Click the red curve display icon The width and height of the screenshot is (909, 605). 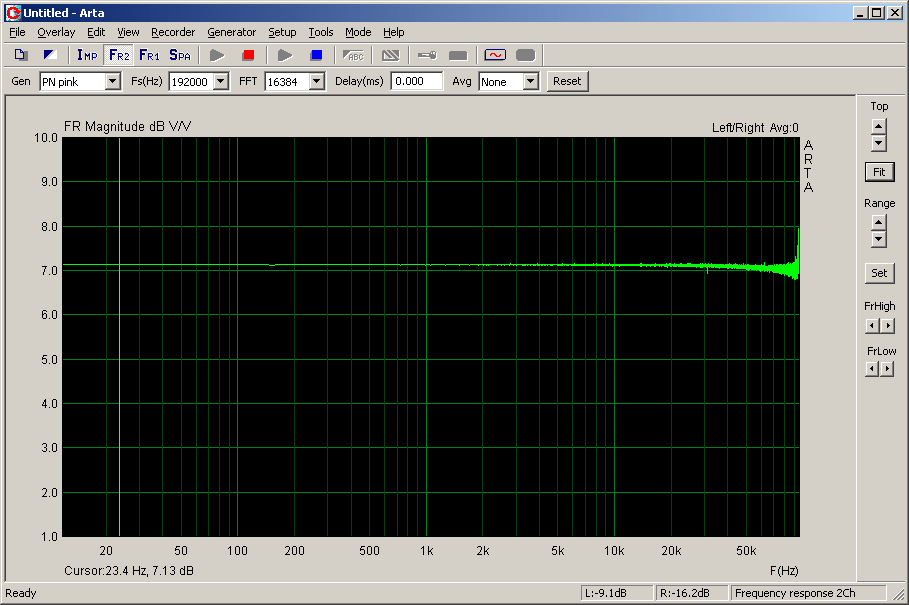[495, 55]
